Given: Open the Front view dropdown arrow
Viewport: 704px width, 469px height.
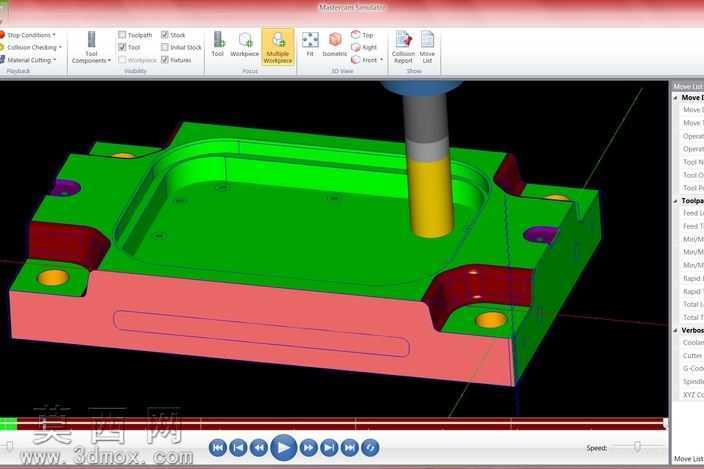Looking at the screenshot, I should pos(382,60).
